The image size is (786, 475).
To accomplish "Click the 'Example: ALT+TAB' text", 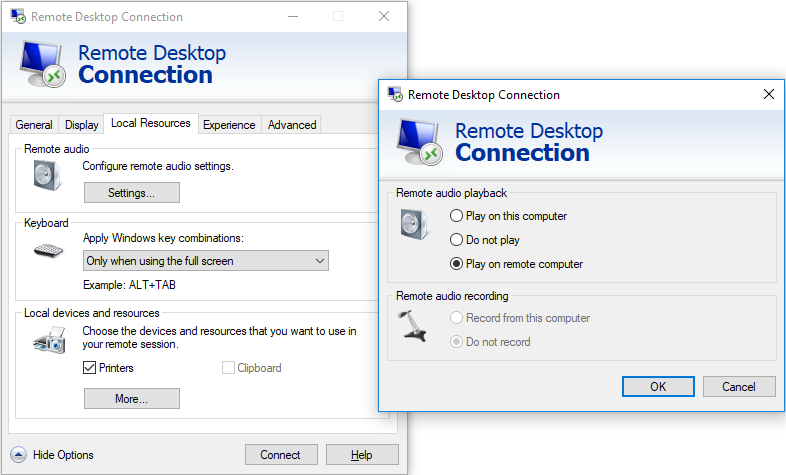I will pos(129,285).
